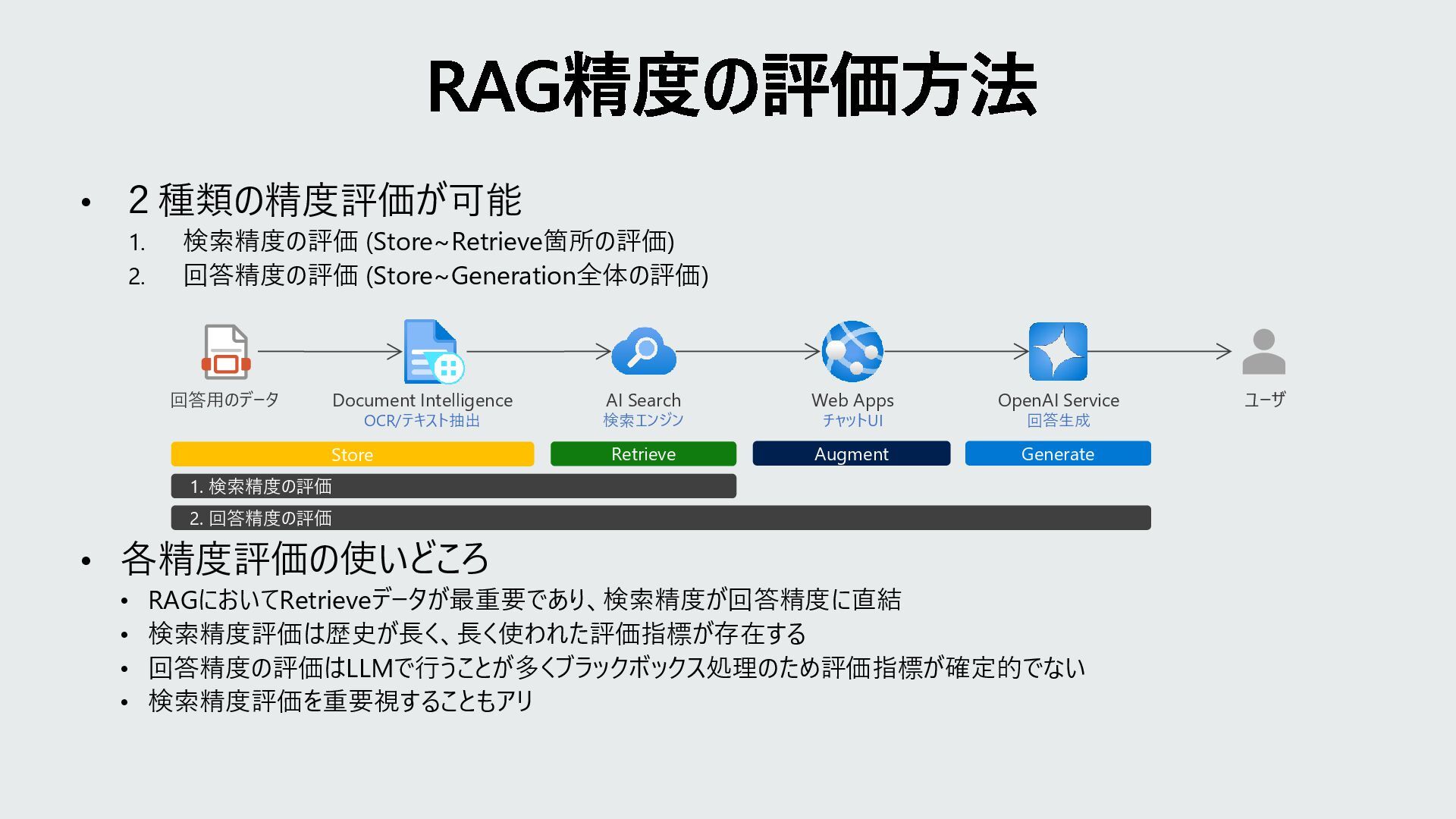Screen dimensions: 1456x819
Task: Click the Web Apps globe icon
Action: click(x=852, y=351)
